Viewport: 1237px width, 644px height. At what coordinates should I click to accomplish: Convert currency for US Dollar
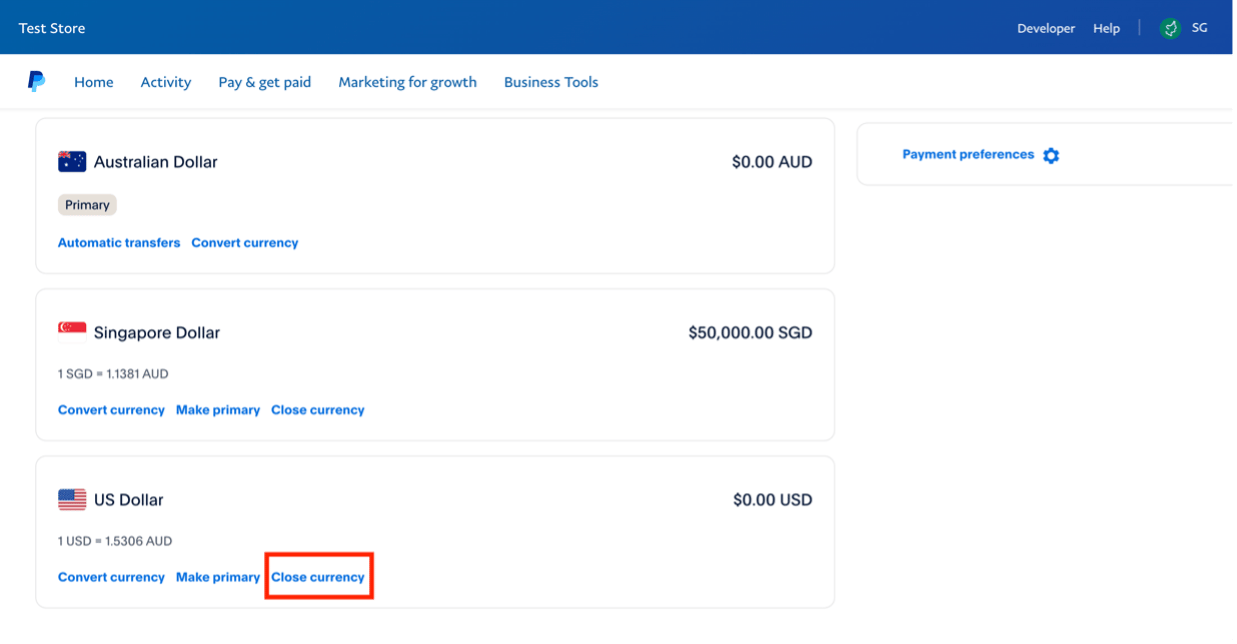click(111, 577)
